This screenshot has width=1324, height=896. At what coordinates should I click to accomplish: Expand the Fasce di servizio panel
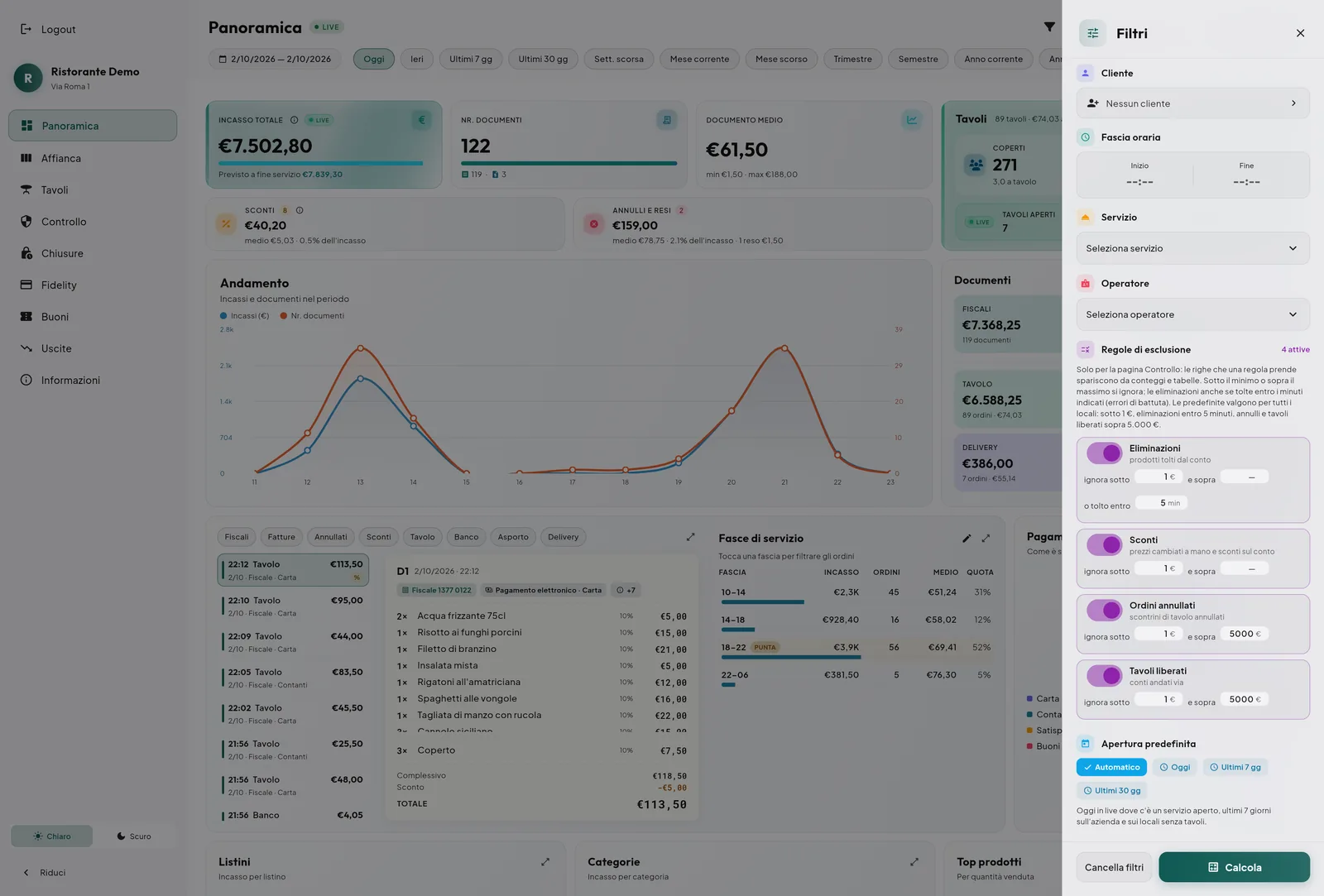pos(986,539)
